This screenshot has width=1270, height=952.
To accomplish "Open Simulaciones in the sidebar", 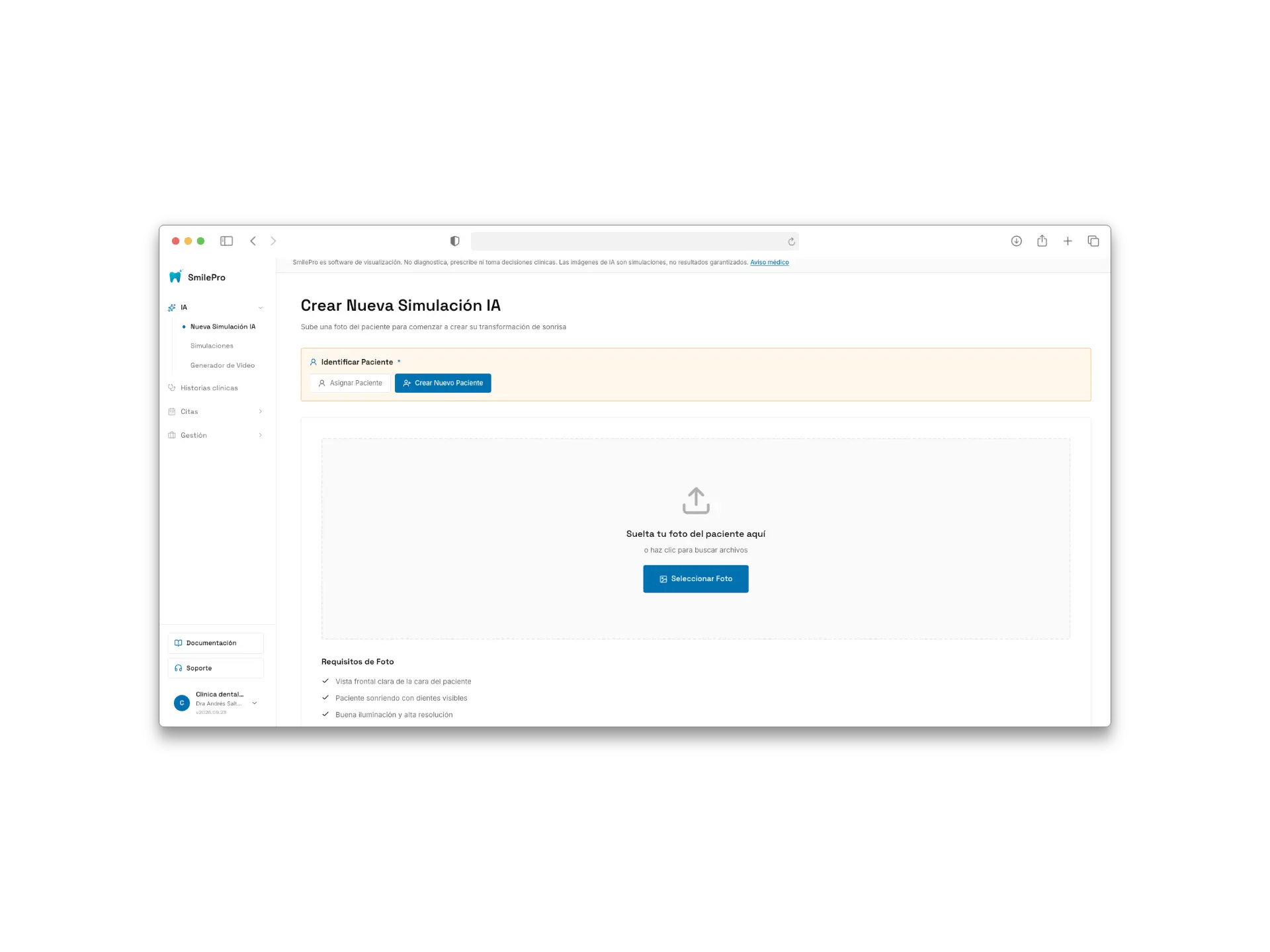I will point(212,346).
